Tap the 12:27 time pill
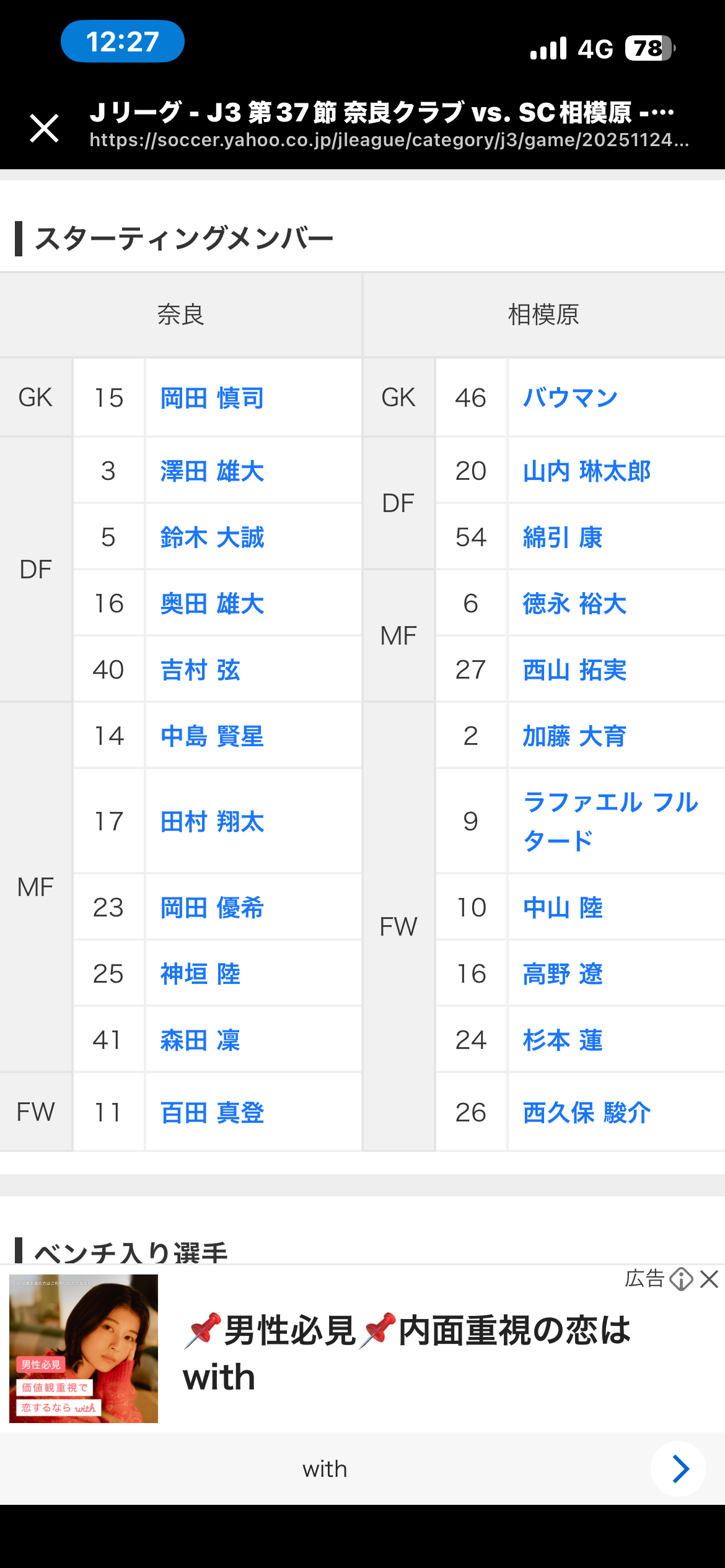Image resolution: width=725 pixels, height=1568 pixels. 123,41
